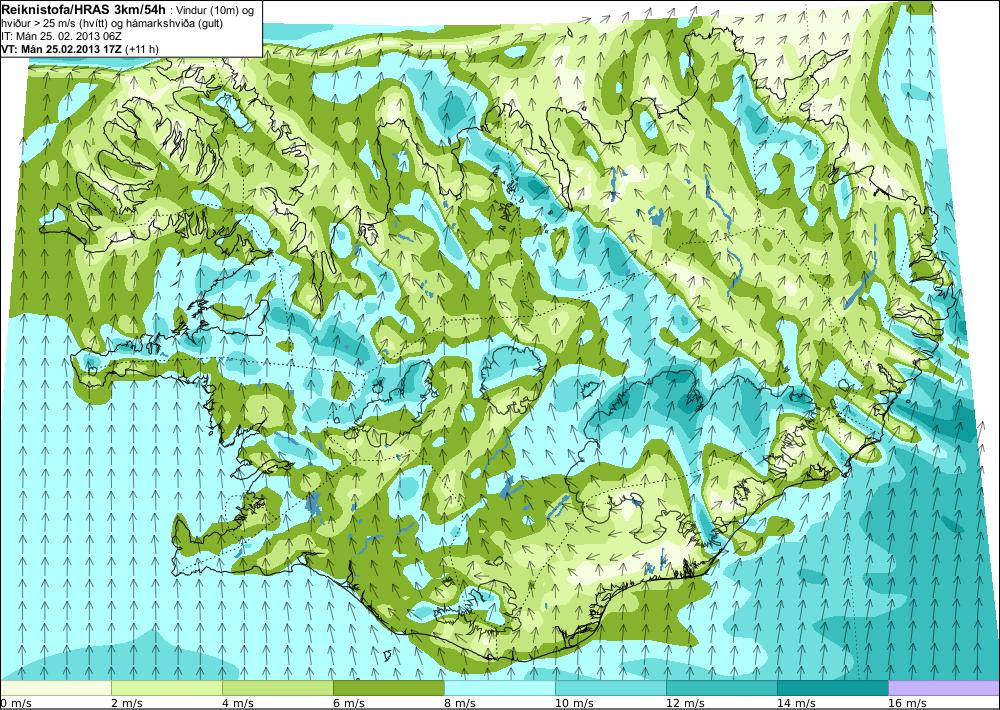Click the 'VT: Mán 25.02.2013 17Z' valid time
Viewport: 1000px width, 710px height.
62,48
